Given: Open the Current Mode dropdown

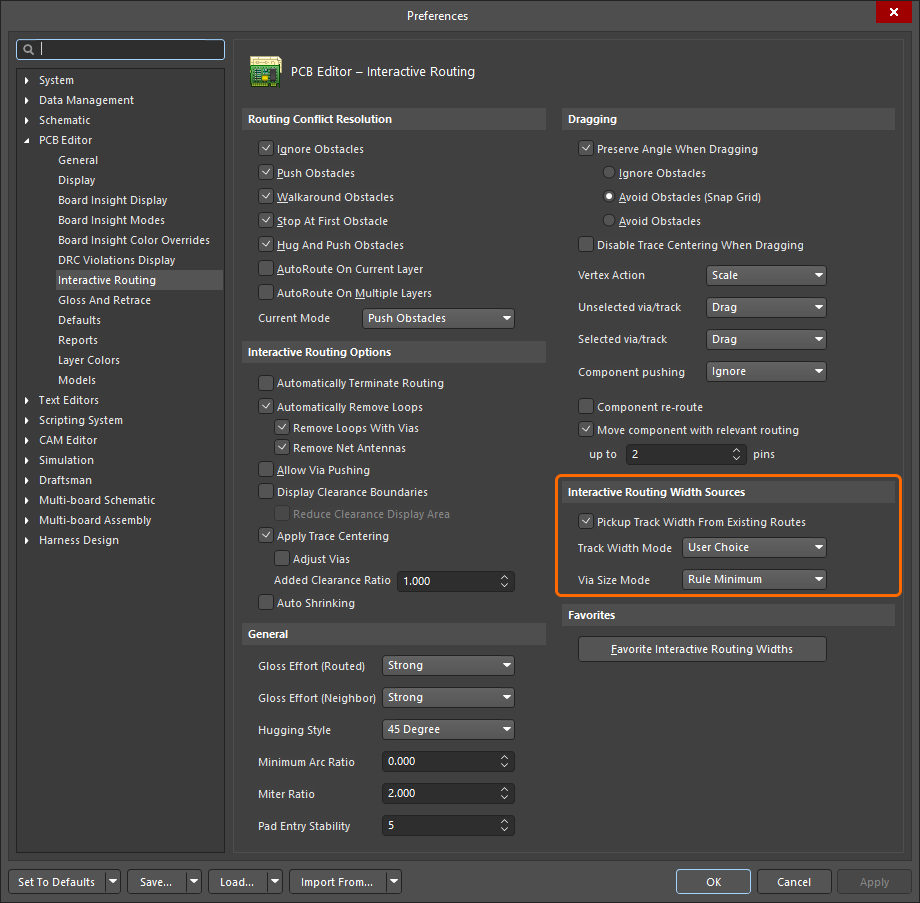Looking at the screenshot, I should point(438,318).
